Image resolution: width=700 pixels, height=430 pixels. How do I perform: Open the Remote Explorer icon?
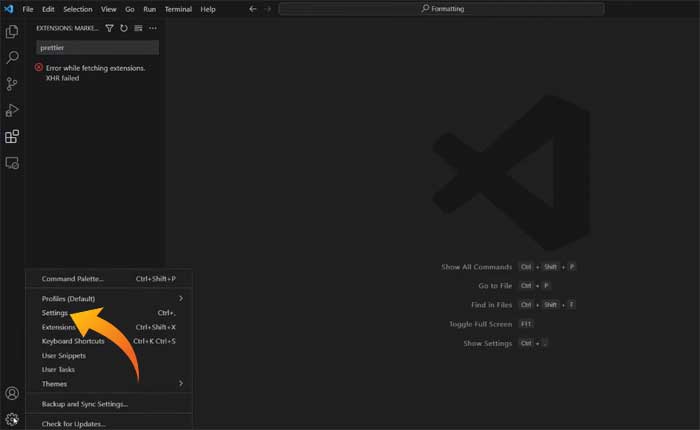12,162
